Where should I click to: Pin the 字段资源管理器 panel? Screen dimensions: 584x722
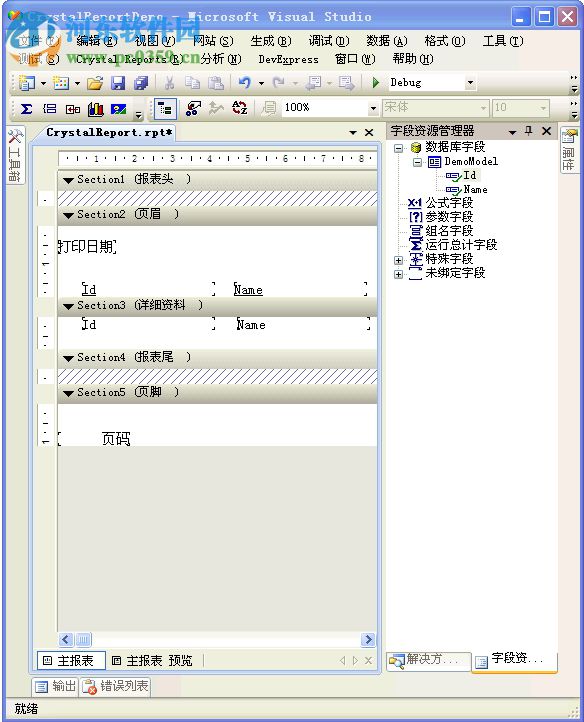[x=529, y=131]
